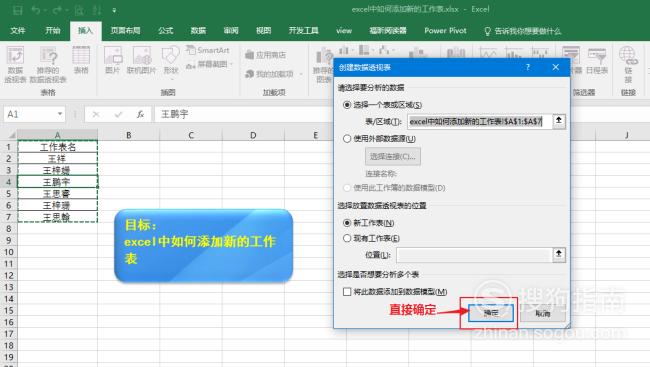
Task: Open the quick access toolbar customize arrow
Action: pyautogui.click(x=114, y=10)
